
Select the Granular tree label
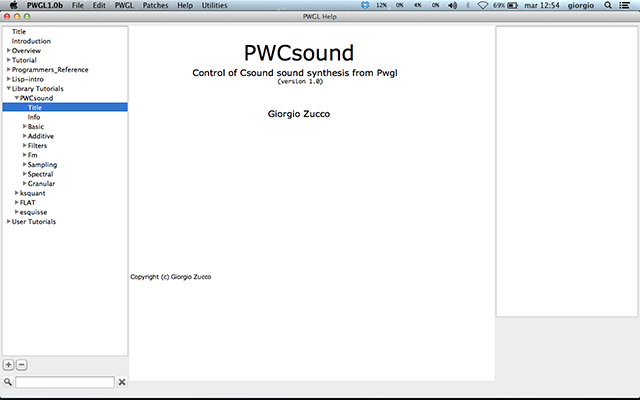coord(41,184)
